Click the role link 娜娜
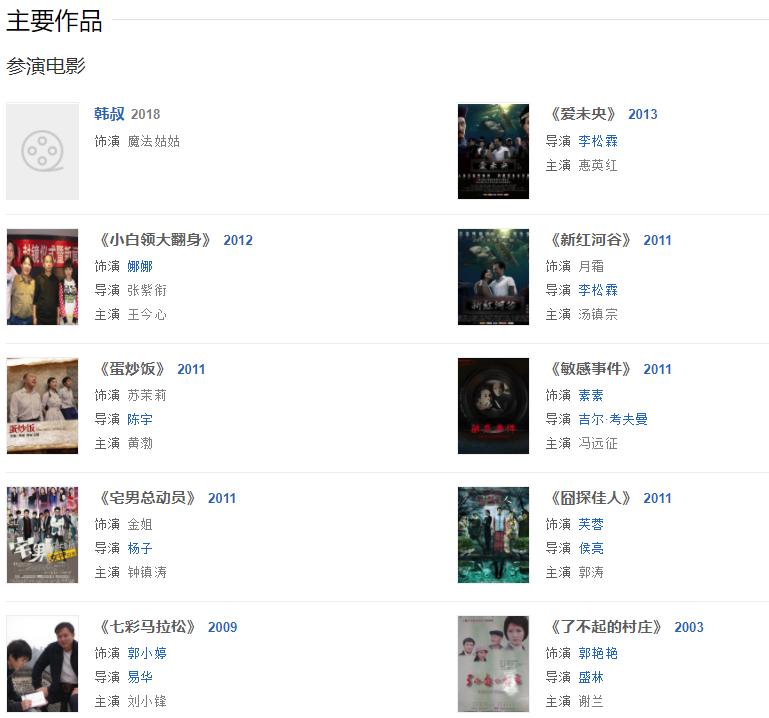The height and width of the screenshot is (718, 769). [140, 266]
